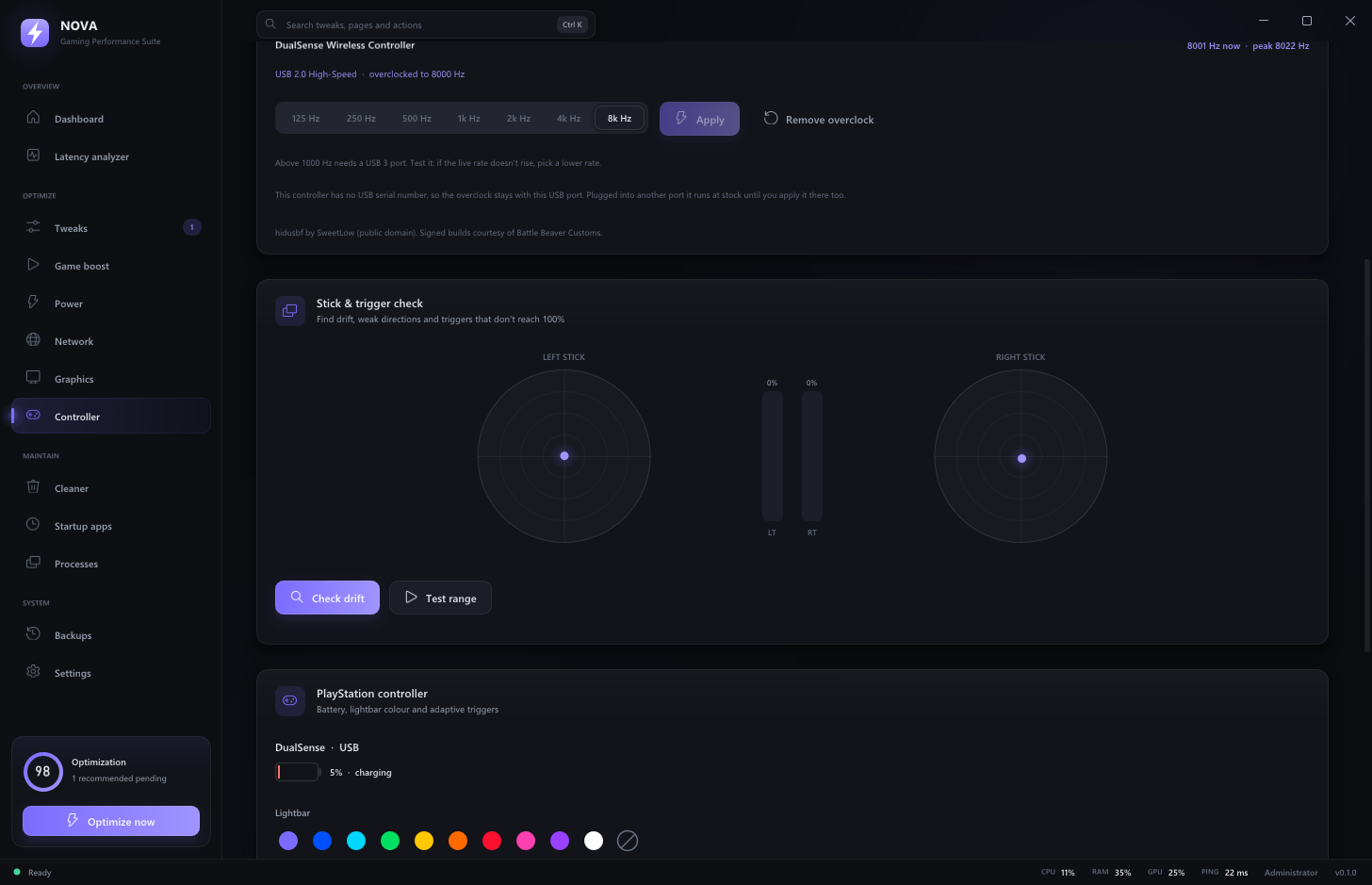Image resolution: width=1372 pixels, height=885 pixels.
Task: Click the Tweaks badge showing 1
Action: click(x=192, y=227)
